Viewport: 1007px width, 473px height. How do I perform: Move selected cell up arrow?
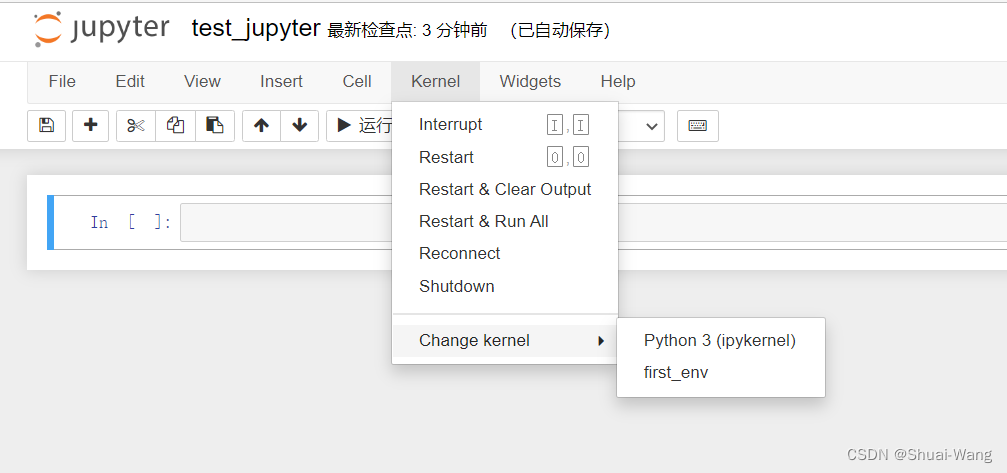click(261, 125)
